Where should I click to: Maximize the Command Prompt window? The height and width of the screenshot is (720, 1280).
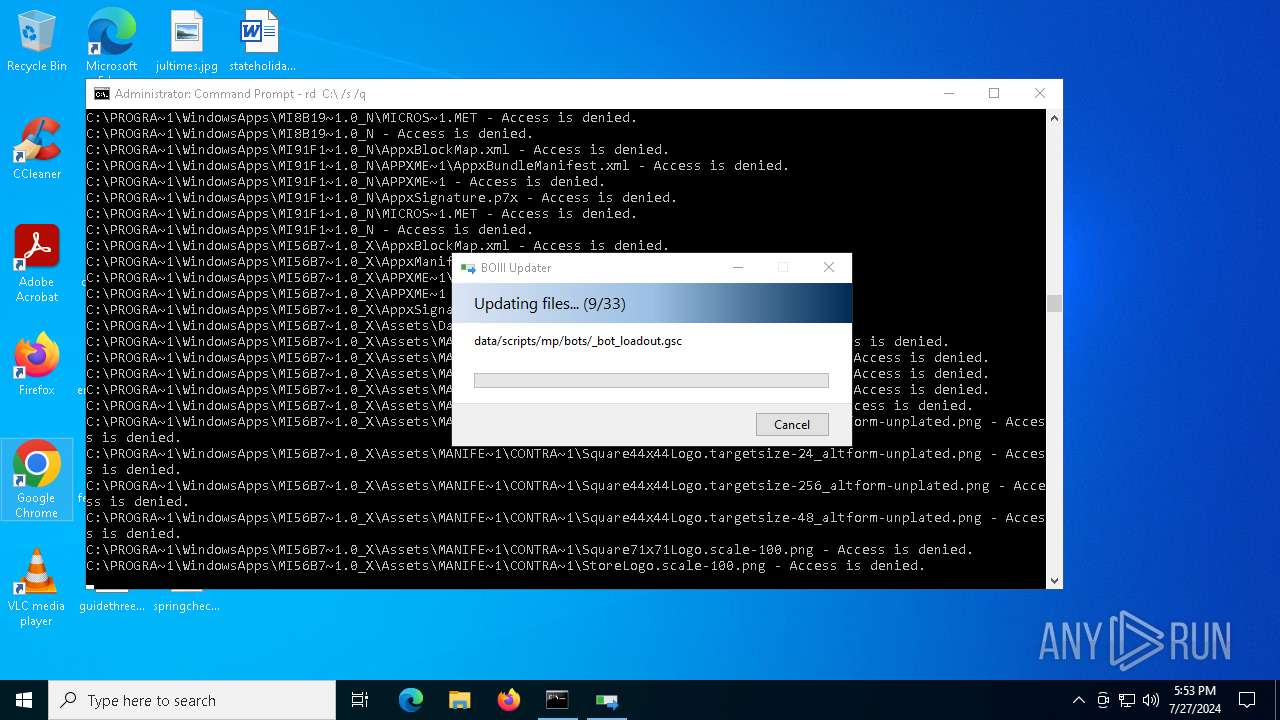(x=994, y=93)
